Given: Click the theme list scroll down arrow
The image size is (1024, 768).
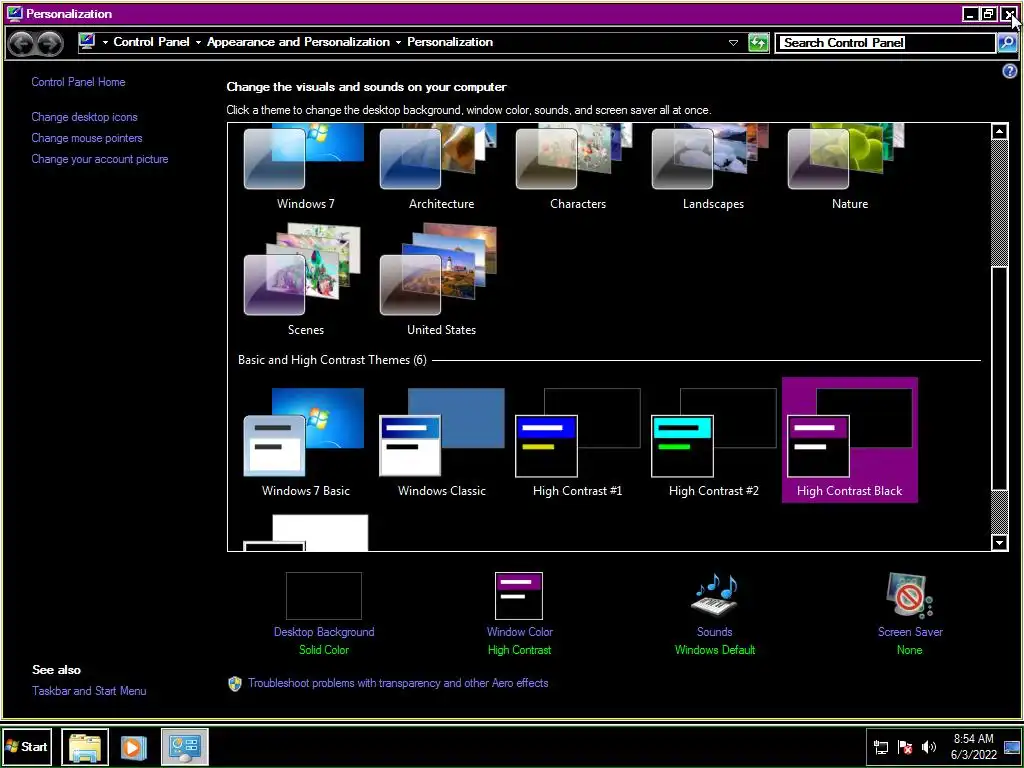Looking at the screenshot, I should point(999,543).
